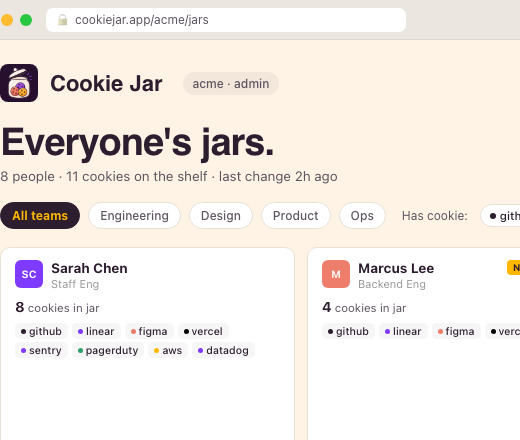Viewport: 520px width, 440px height.
Task: Click the 'Backend Eng' role text
Action: [392, 284]
